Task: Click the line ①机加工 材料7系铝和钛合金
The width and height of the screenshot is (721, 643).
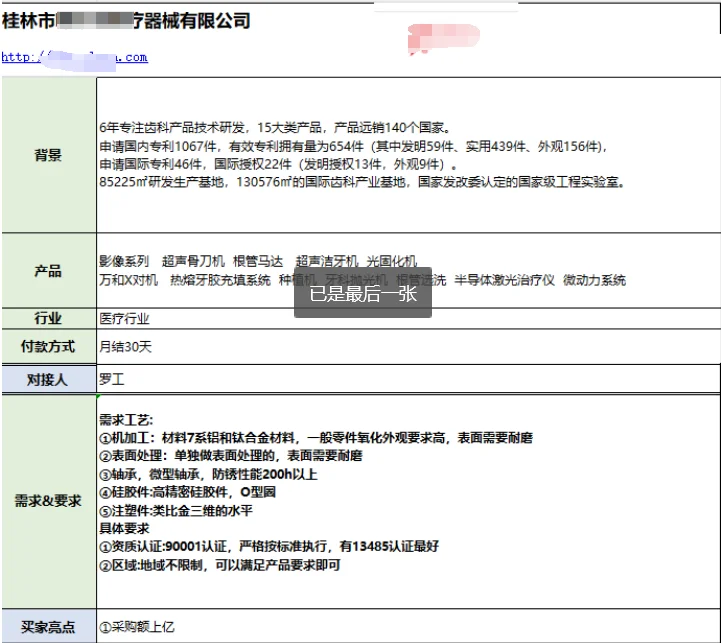Action: point(316,437)
